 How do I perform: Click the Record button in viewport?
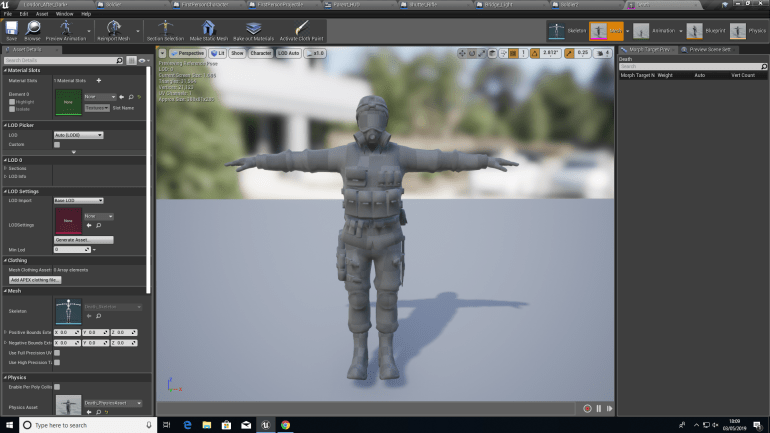pyautogui.click(x=587, y=408)
